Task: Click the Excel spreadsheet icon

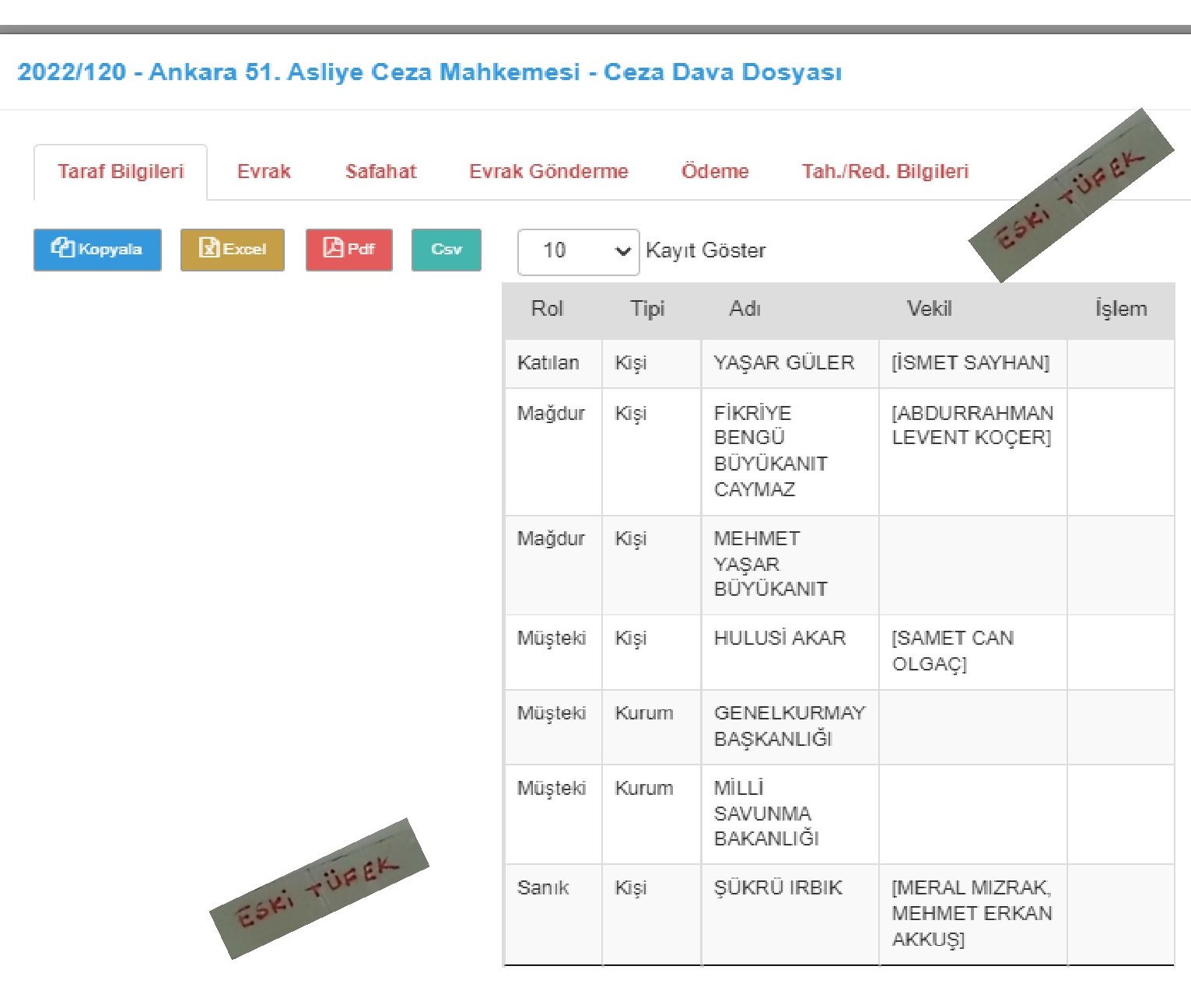Action: pyautogui.click(x=209, y=248)
